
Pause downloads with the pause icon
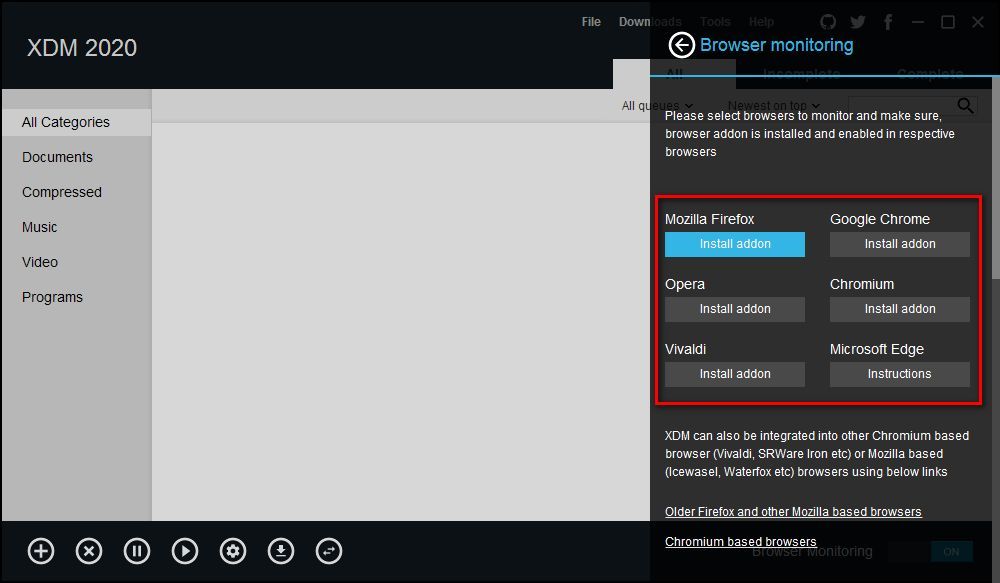click(137, 551)
